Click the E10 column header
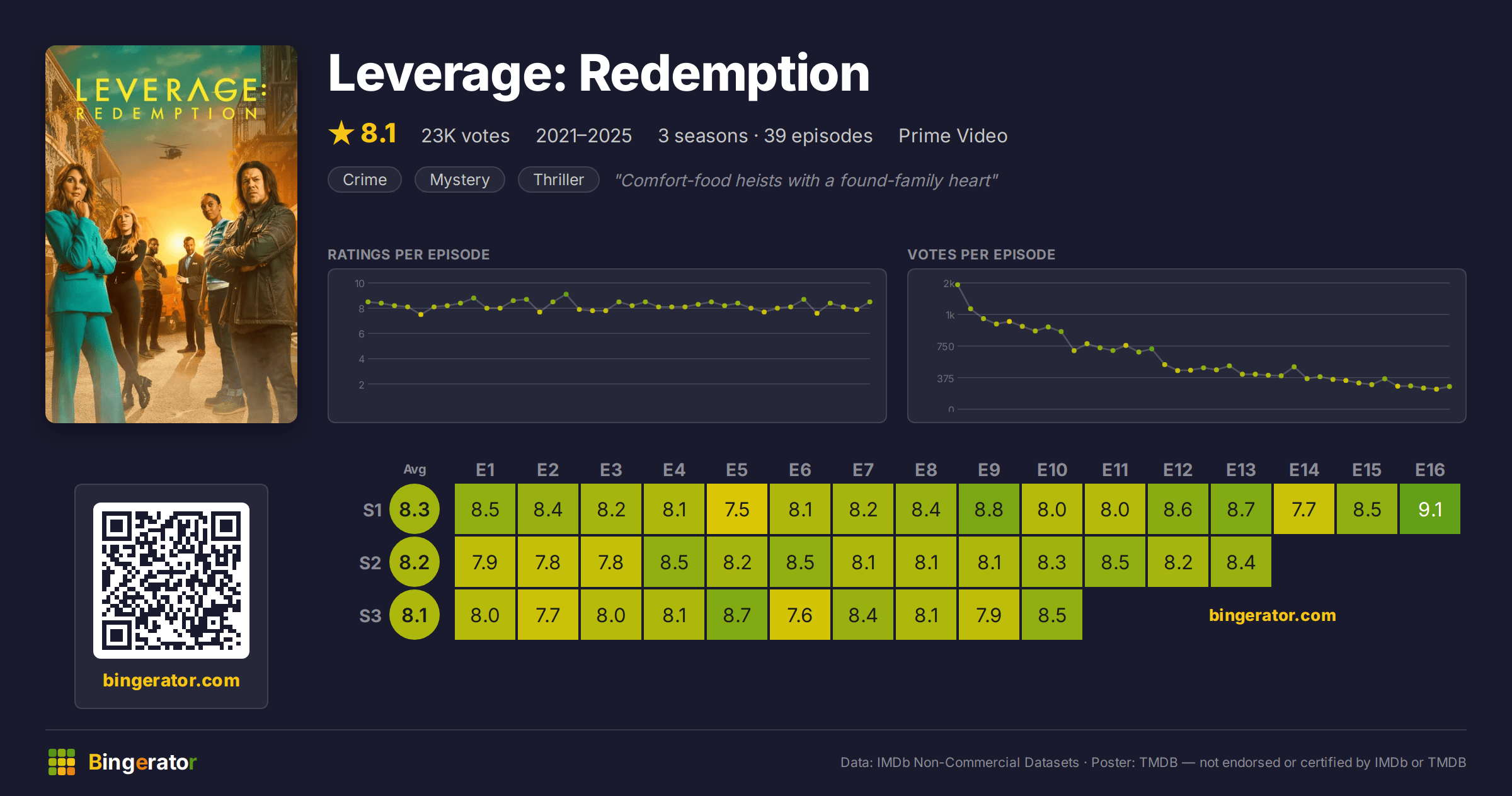Viewport: 1512px width, 796px height. click(1052, 470)
